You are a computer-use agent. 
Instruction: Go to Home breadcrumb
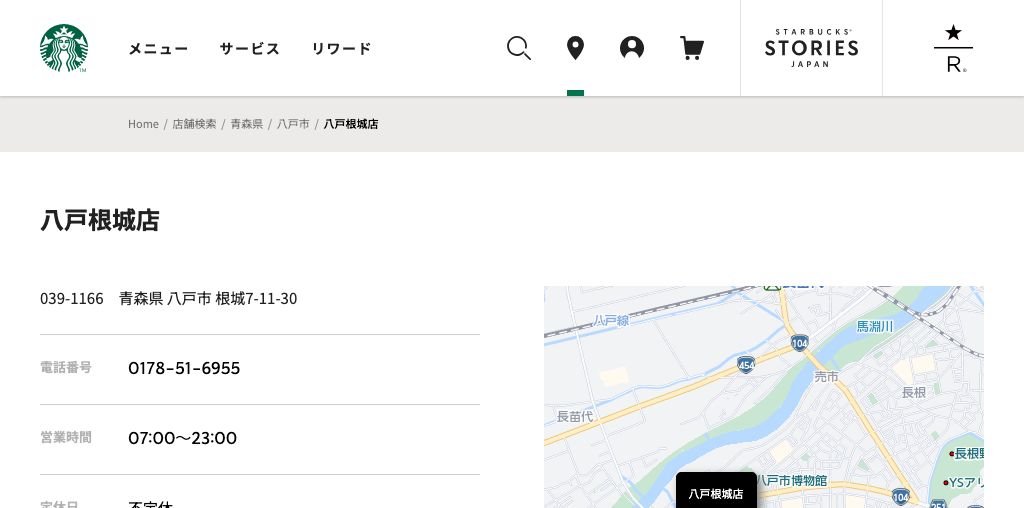143,124
